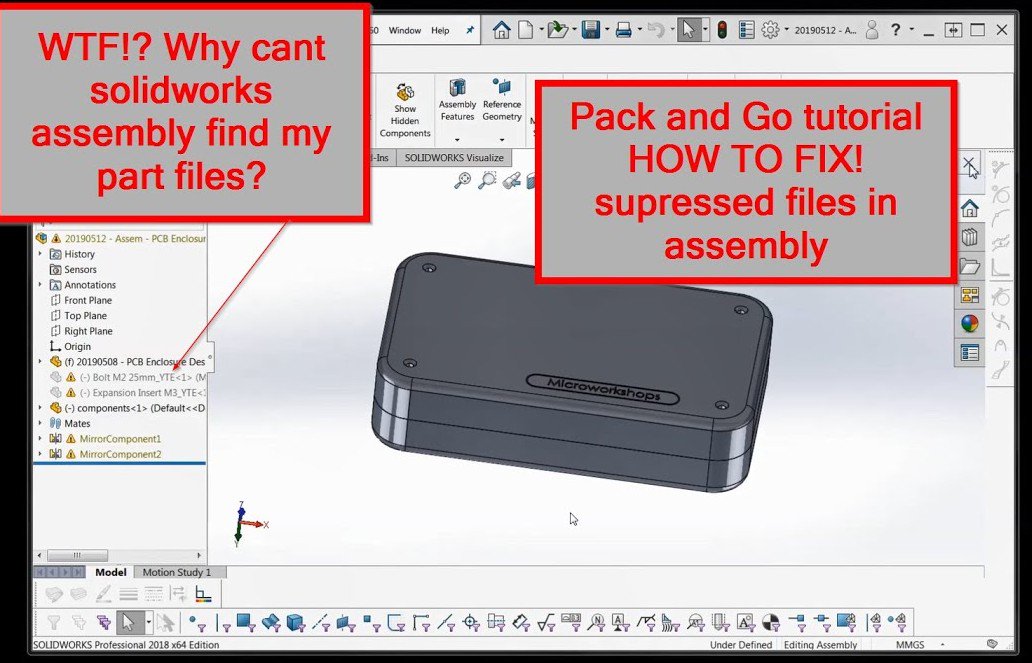Expand the Annotations tree node

(x=40, y=284)
